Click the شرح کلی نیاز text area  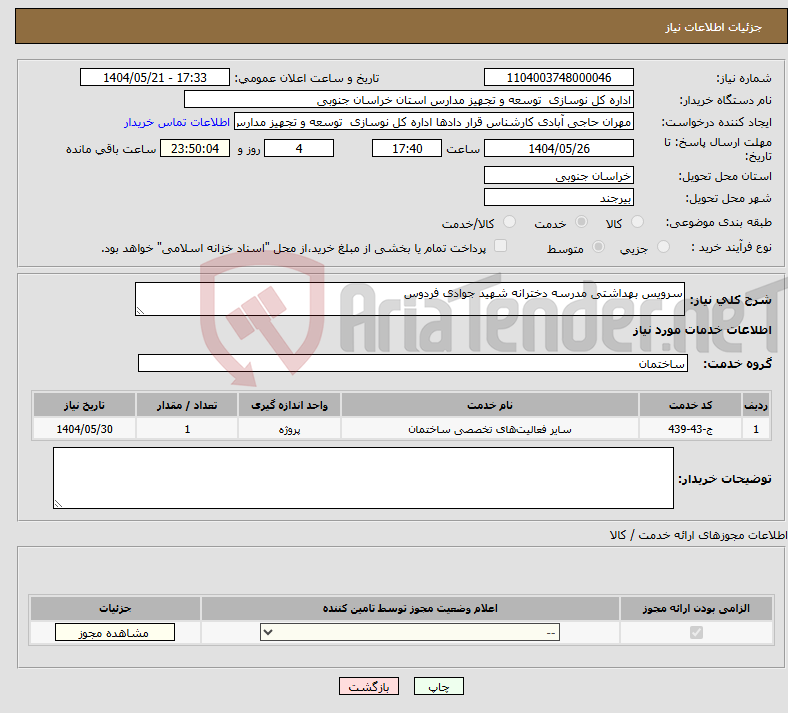pyautogui.click(x=410, y=299)
